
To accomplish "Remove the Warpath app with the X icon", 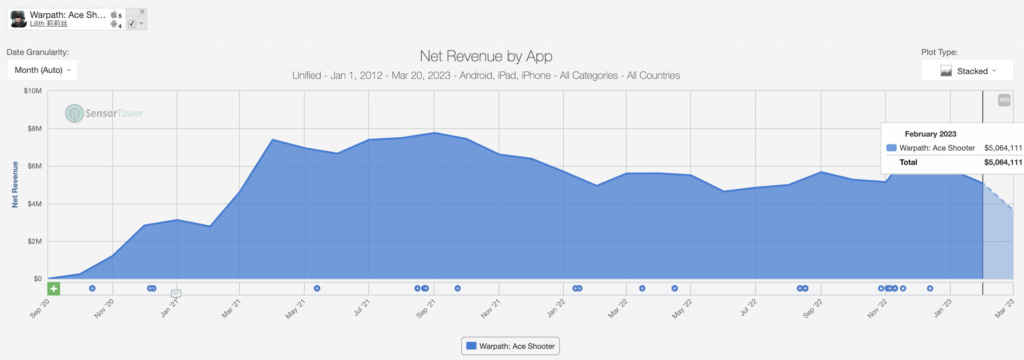I will [x=142, y=12].
